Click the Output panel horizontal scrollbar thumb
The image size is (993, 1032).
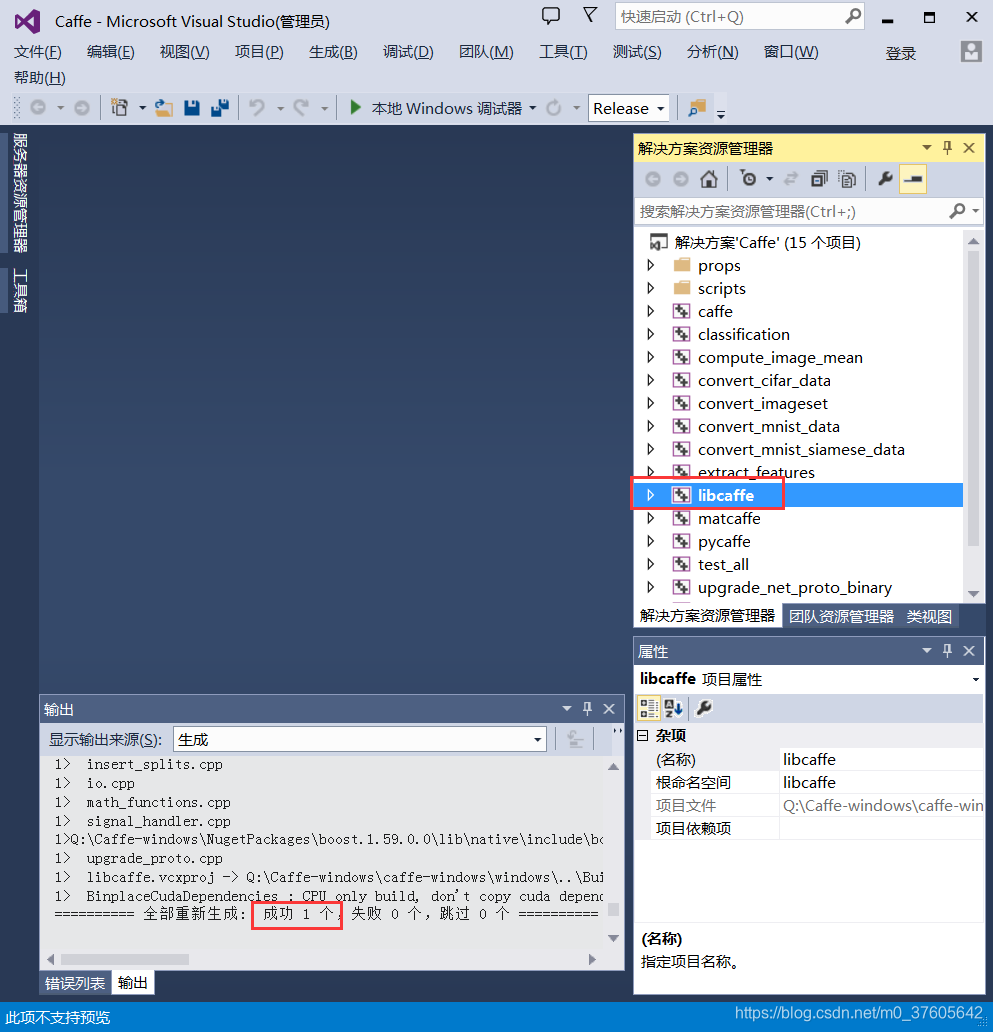(x=125, y=960)
